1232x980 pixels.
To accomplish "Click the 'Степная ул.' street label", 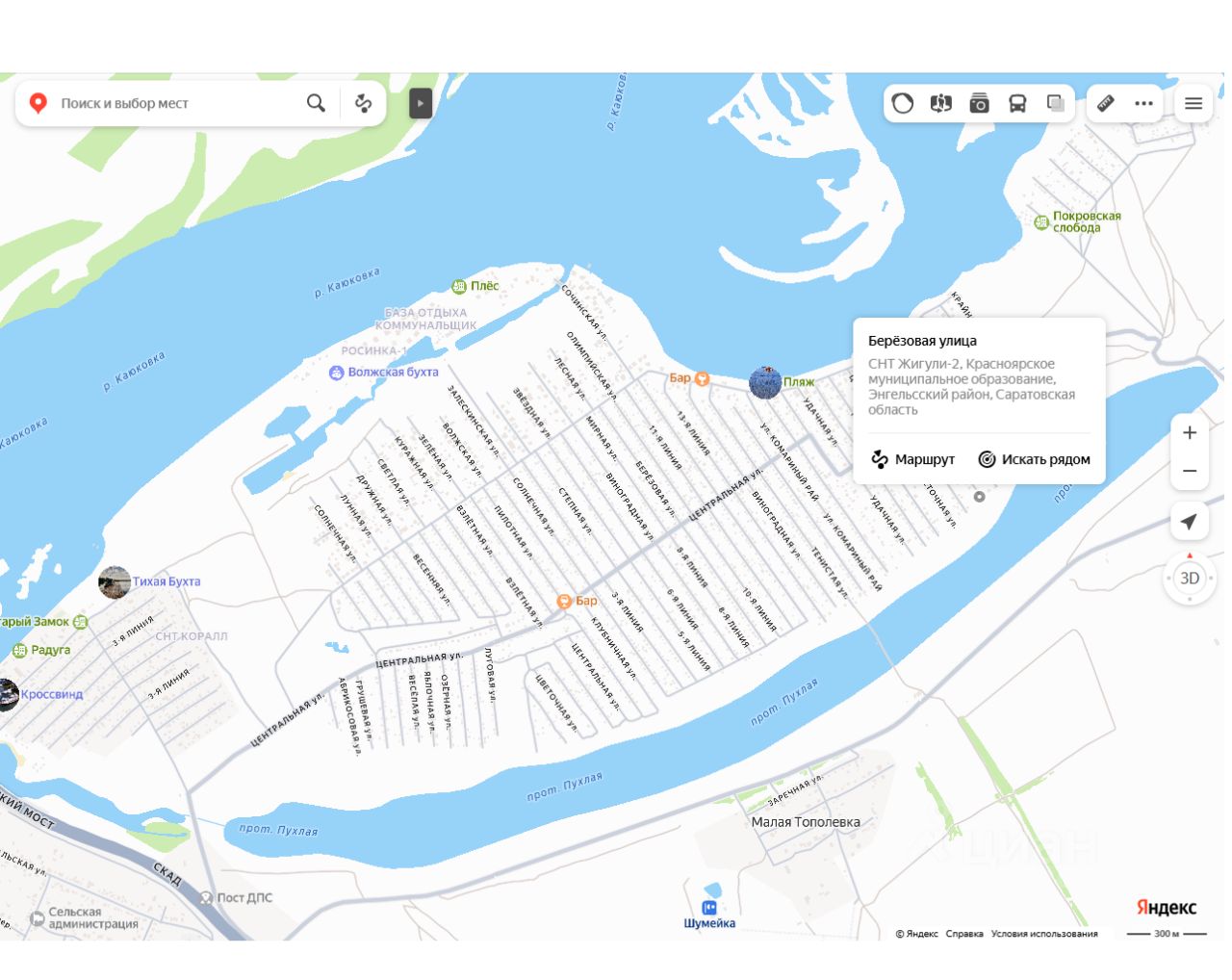I will (576, 511).
